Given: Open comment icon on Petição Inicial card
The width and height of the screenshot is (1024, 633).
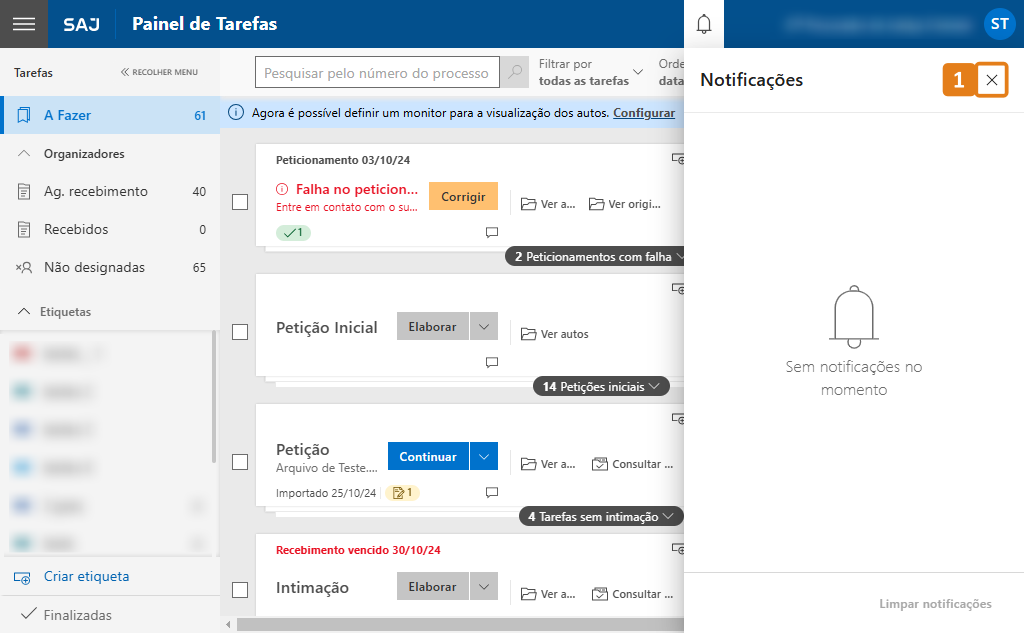Looking at the screenshot, I should tap(491, 362).
